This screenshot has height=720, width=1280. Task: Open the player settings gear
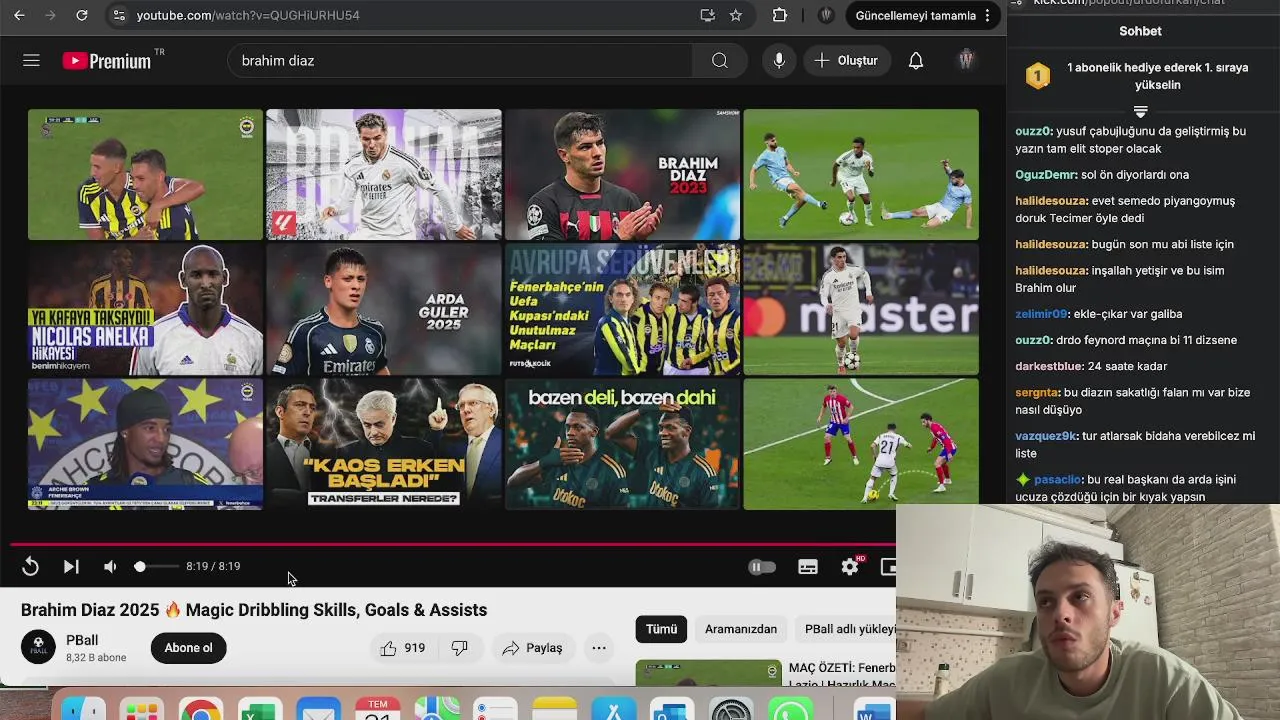coord(850,567)
